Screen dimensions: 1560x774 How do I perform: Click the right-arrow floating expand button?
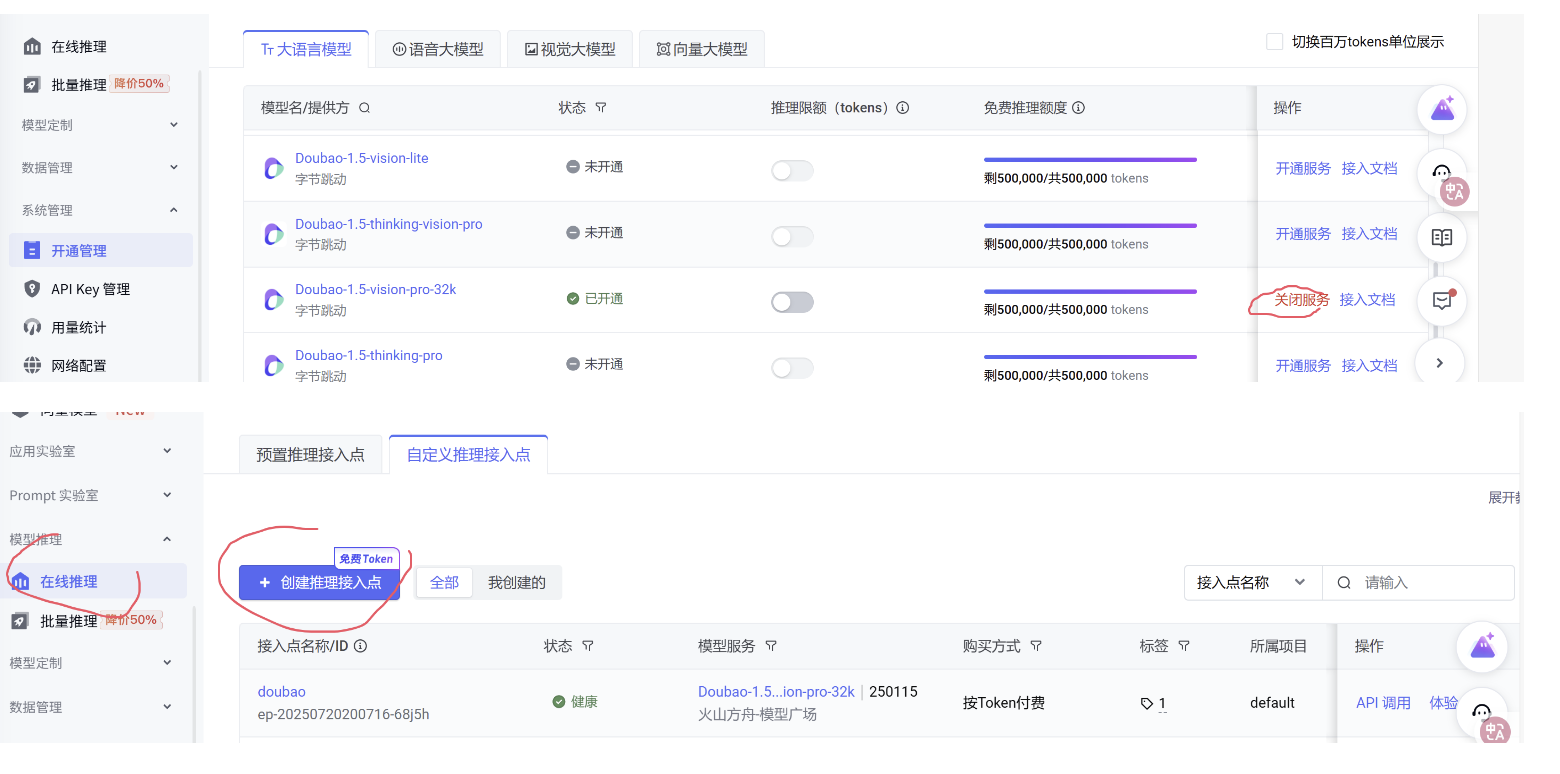click(1441, 363)
